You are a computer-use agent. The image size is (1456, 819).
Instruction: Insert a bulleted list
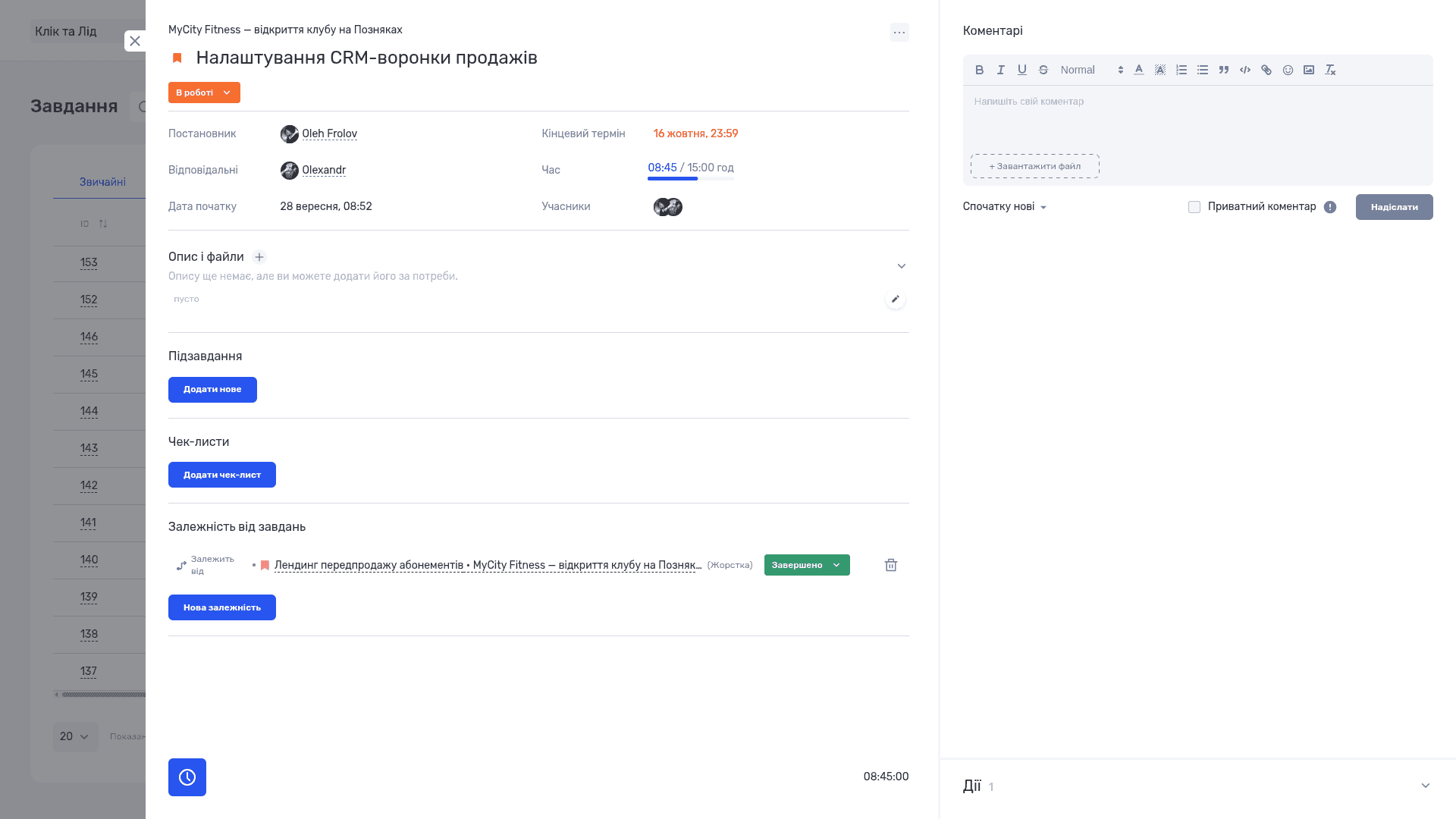pyautogui.click(x=1202, y=70)
